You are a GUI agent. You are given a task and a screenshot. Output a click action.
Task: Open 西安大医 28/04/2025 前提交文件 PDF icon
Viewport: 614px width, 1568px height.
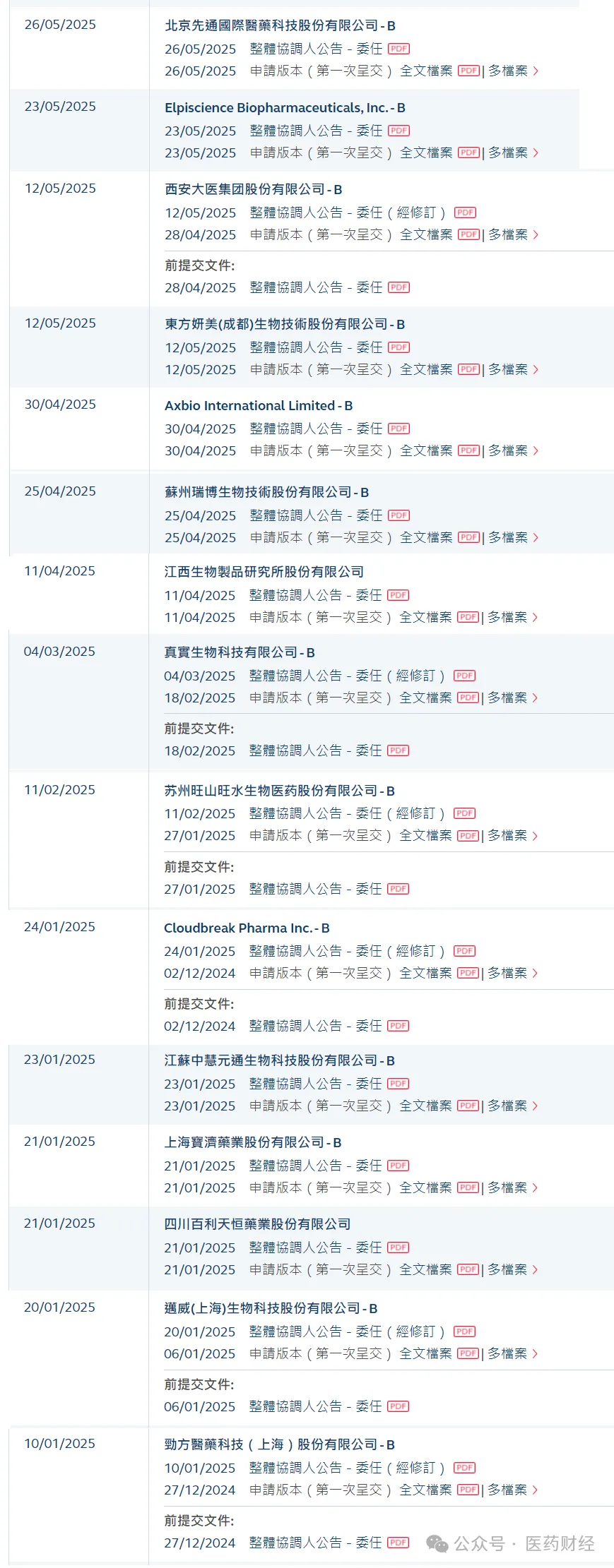pos(398,287)
